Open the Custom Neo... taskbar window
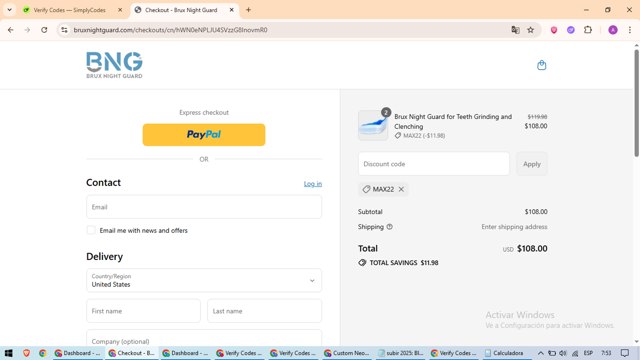This screenshot has height=360, width=640. [x=347, y=353]
